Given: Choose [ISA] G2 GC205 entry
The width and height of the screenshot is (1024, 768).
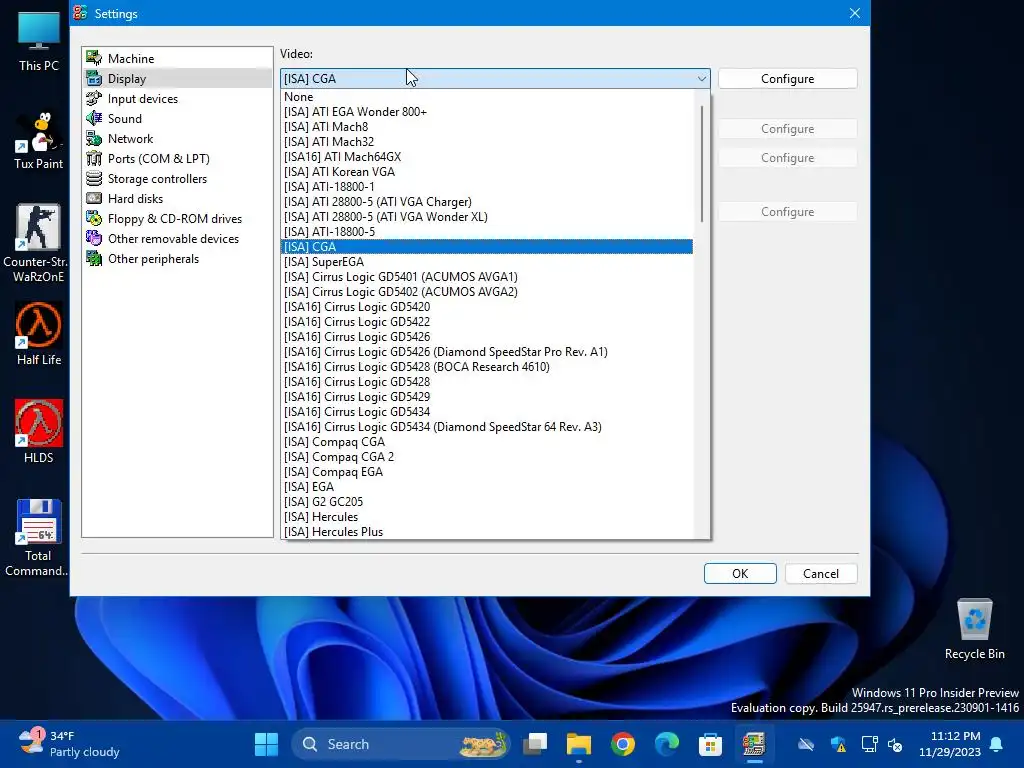Looking at the screenshot, I should pos(487,502).
